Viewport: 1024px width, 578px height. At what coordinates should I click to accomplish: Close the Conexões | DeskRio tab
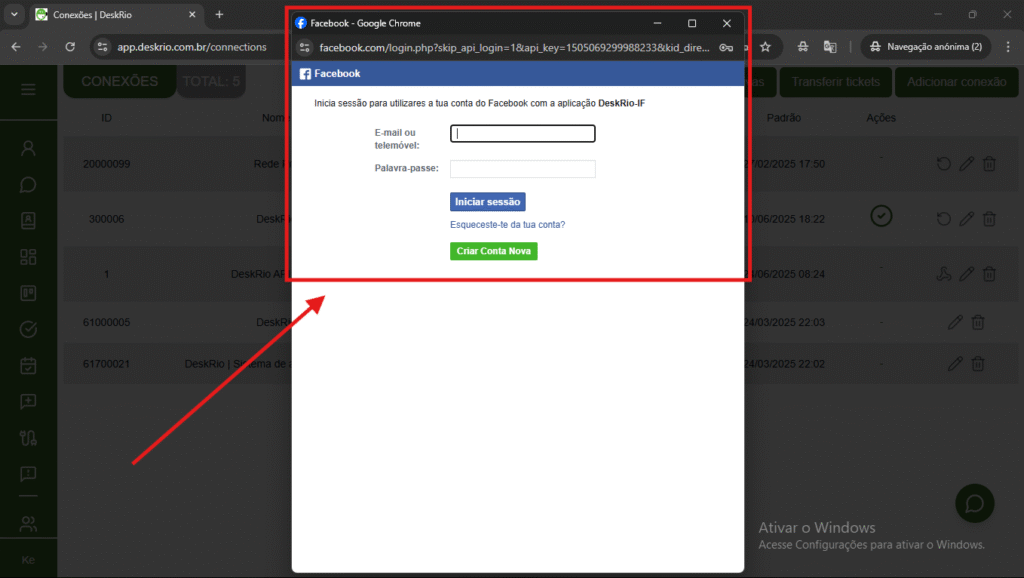coord(192,14)
